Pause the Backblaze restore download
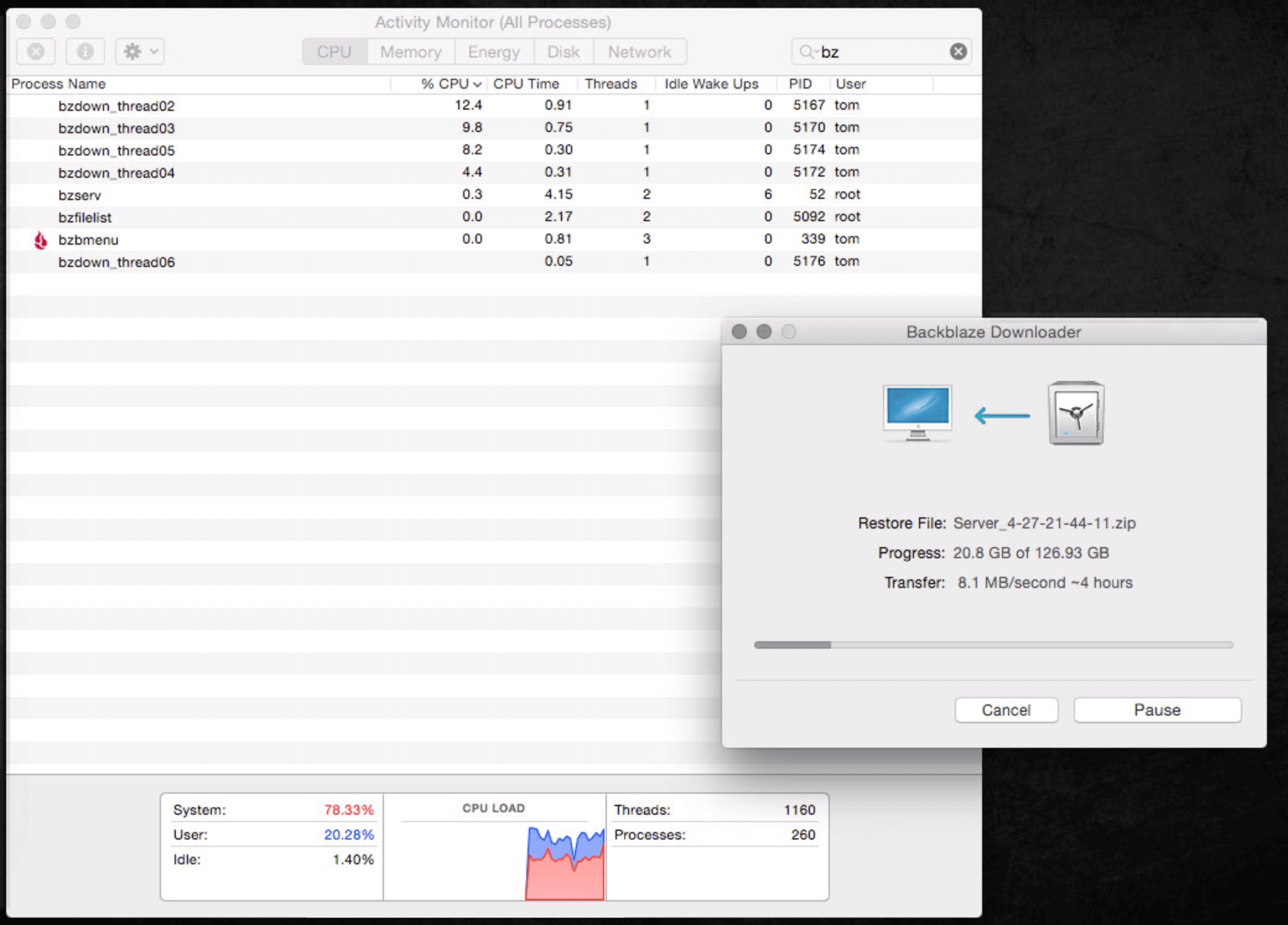The image size is (1288, 925). 1157,710
